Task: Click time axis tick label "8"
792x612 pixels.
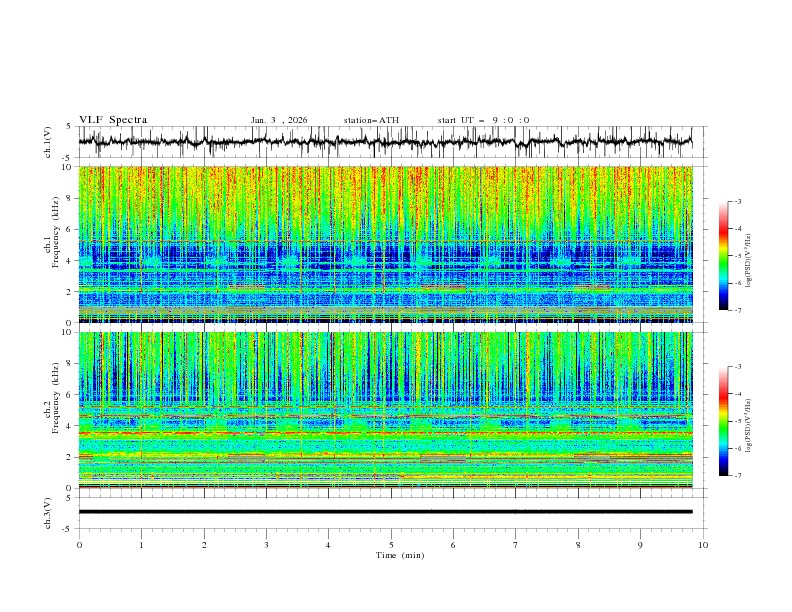Action: (578, 545)
